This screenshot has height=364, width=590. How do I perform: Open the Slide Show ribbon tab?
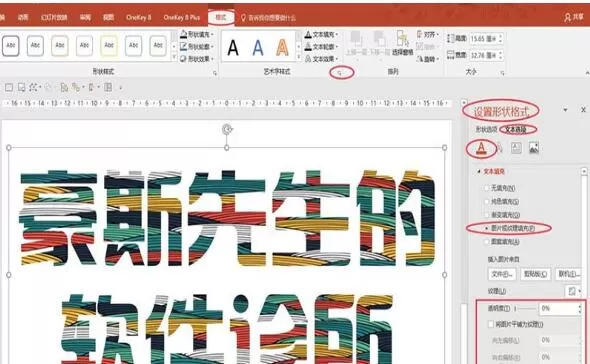(x=54, y=17)
